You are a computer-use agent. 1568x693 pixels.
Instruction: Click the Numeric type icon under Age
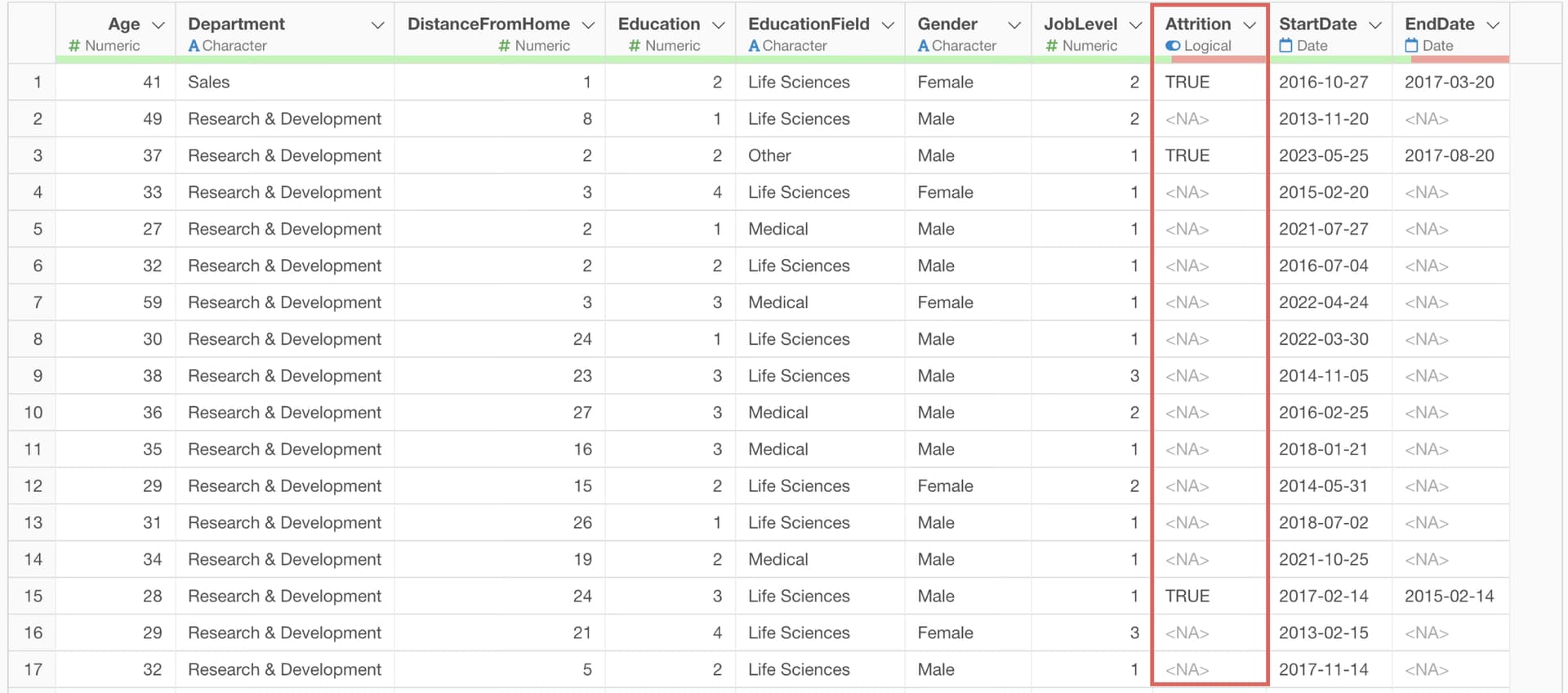pyautogui.click(x=74, y=47)
